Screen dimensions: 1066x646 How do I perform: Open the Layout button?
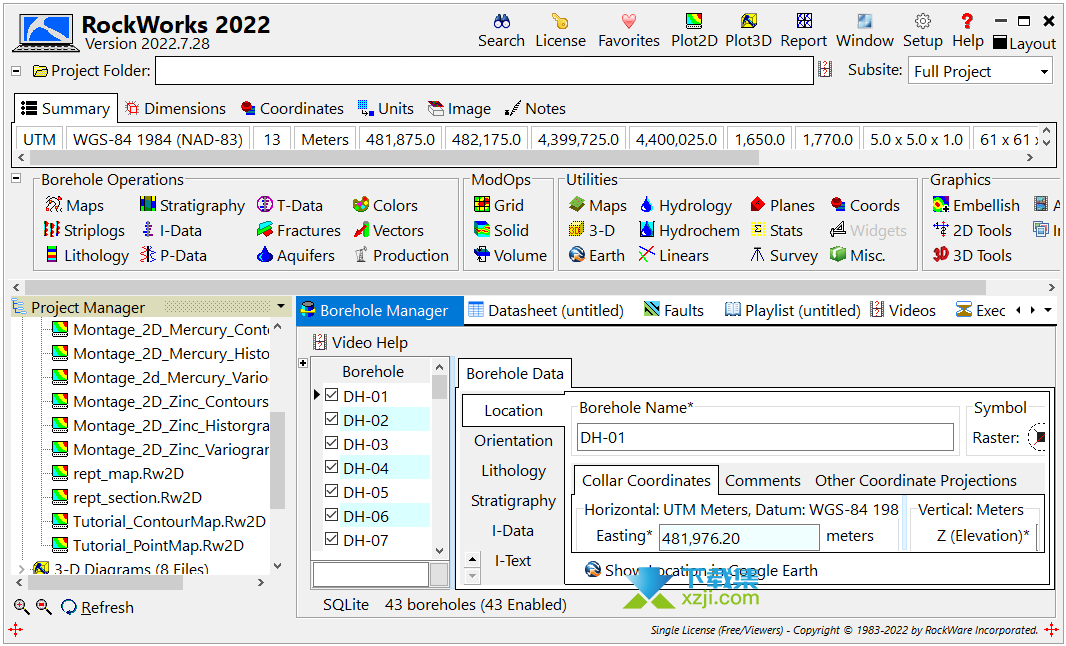click(1025, 44)
